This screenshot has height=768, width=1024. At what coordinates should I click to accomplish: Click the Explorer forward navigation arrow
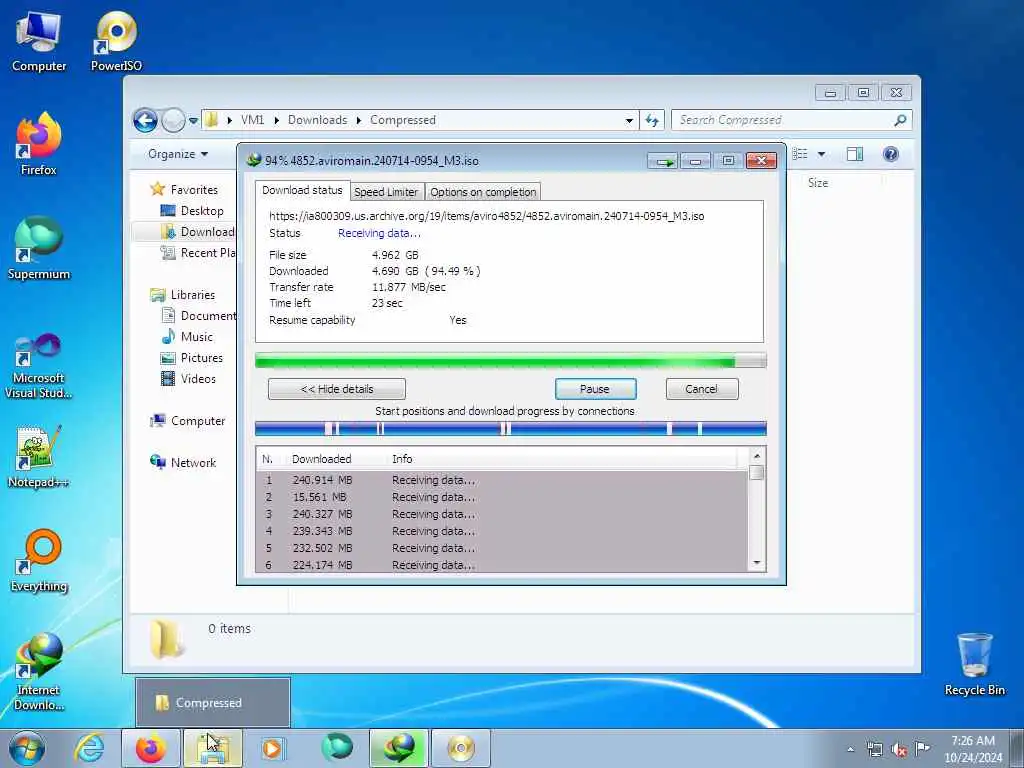pyautogui.click(x=173, y=120)
